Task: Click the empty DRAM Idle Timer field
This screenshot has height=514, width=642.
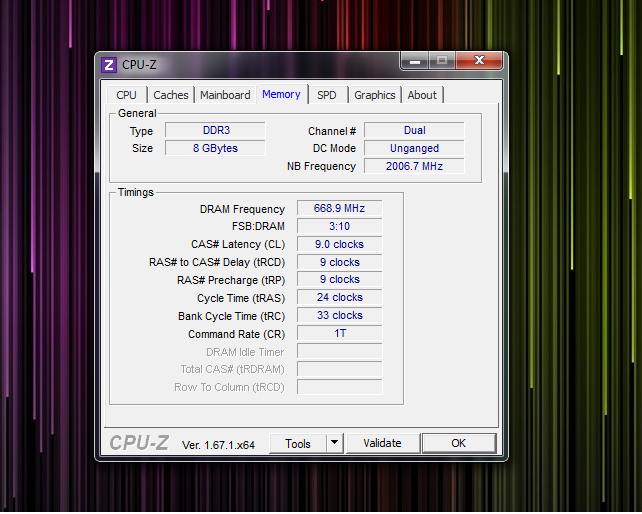Action: (x=339, y=351)
